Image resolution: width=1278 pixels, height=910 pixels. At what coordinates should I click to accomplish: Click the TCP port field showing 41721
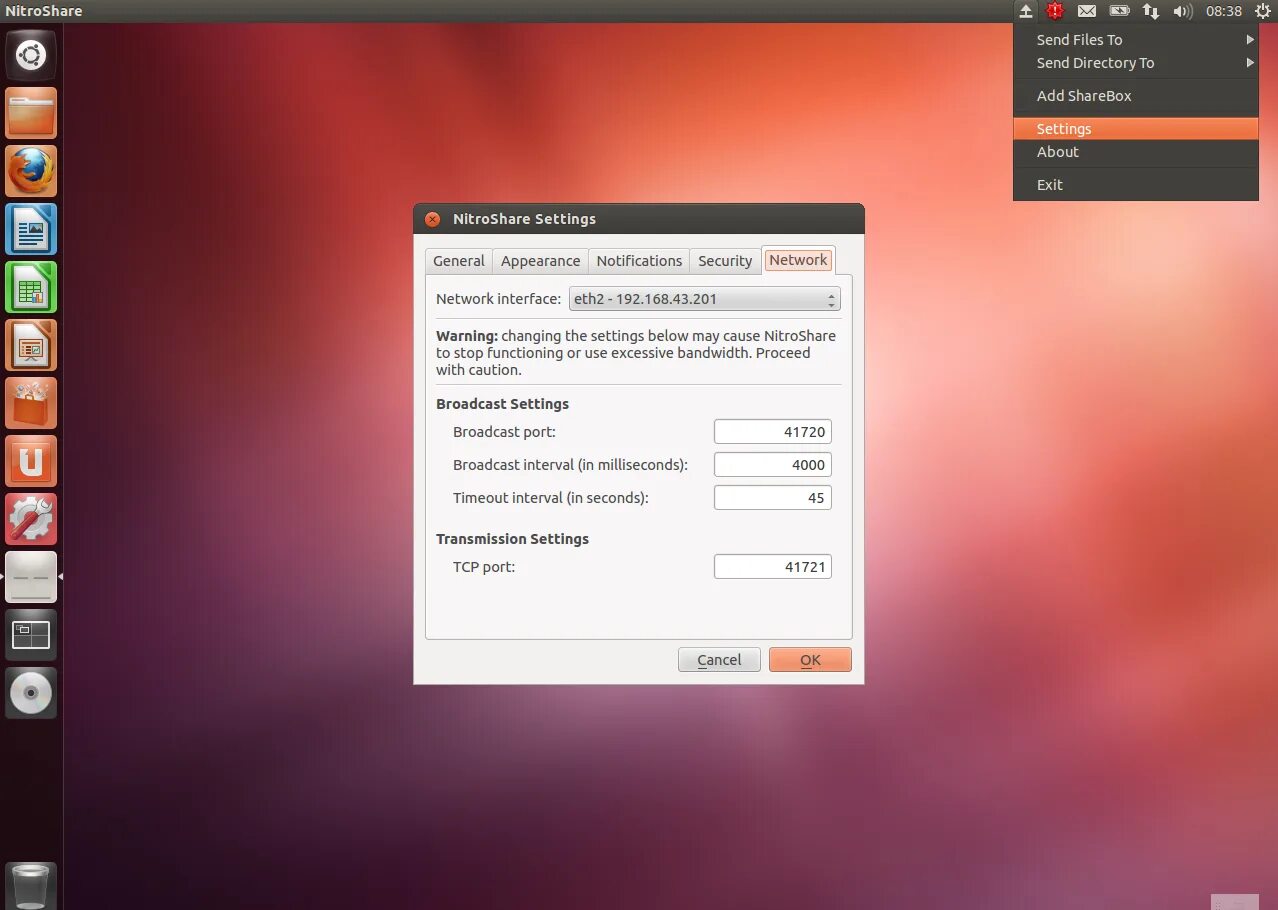[x=773, y=567]
